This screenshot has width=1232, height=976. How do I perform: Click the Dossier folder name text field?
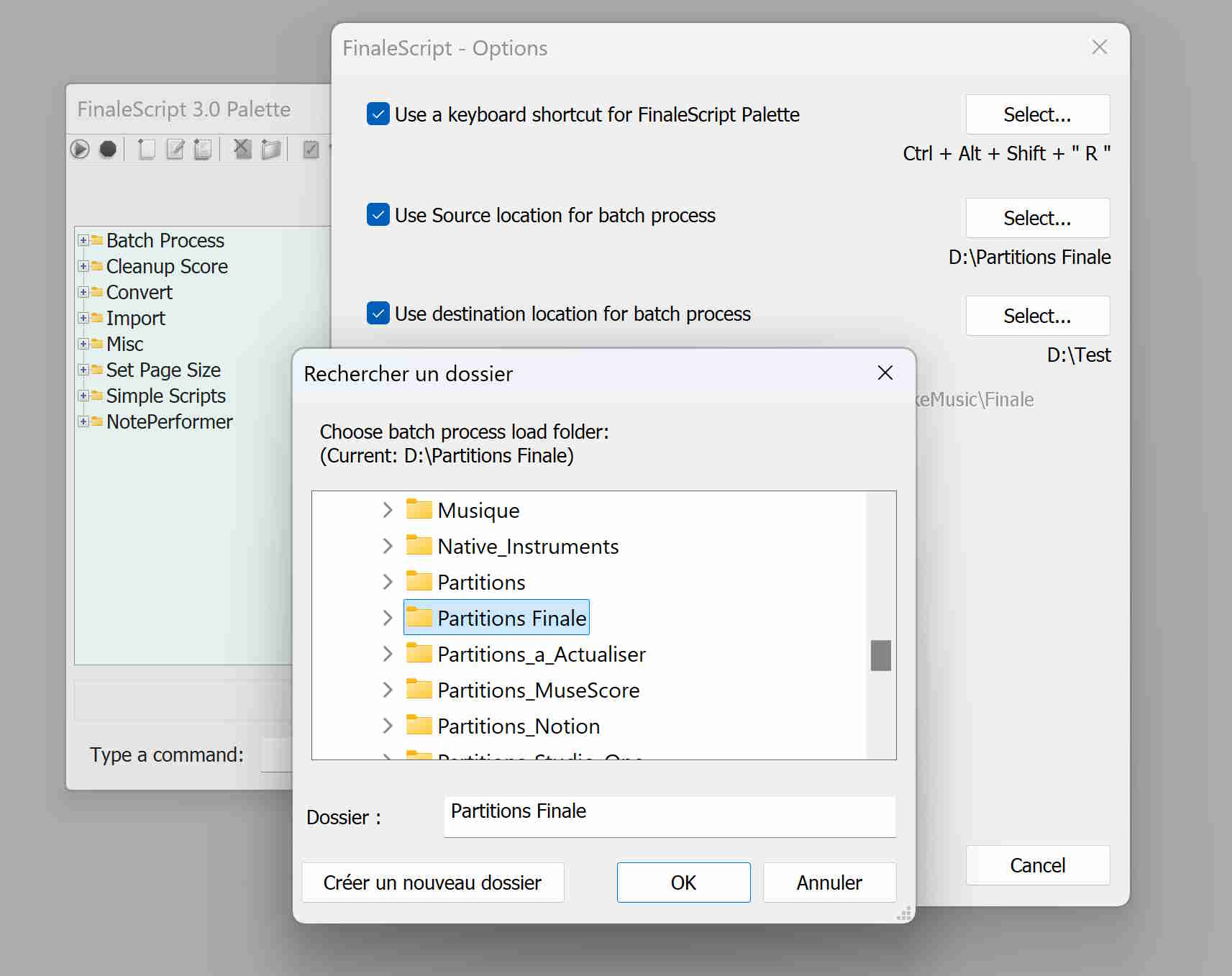tap(669, 816)
